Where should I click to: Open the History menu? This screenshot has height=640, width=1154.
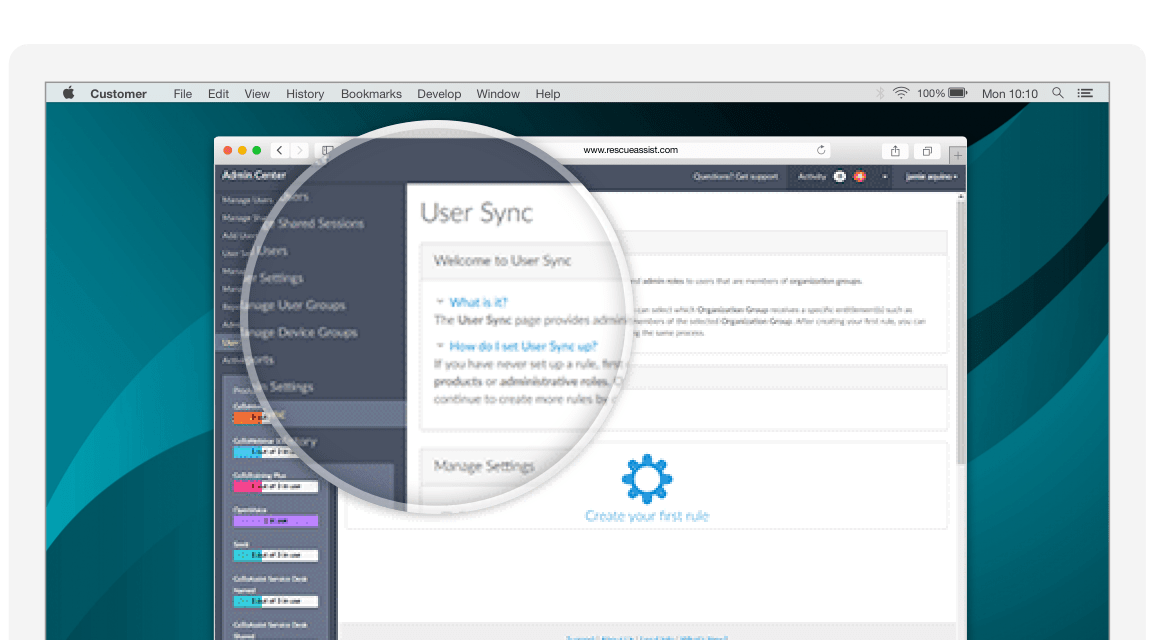pos(305,94)
